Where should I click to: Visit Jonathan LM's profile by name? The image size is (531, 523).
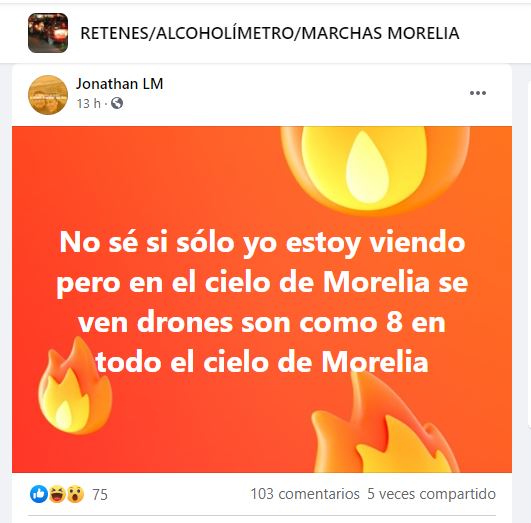[x=119, y=84]
